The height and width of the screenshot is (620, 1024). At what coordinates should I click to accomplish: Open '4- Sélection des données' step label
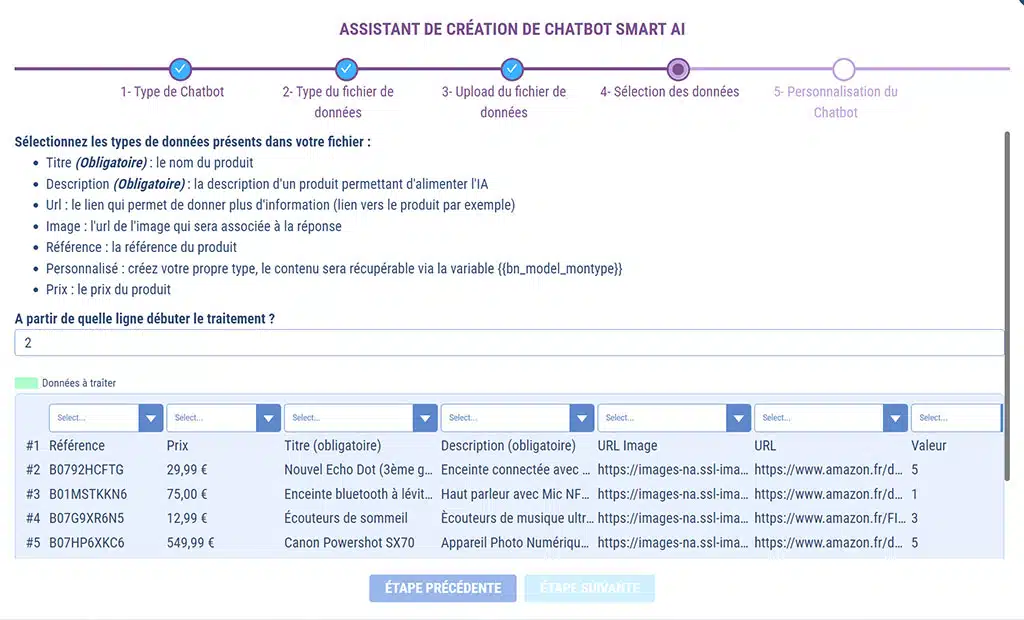pyautogui.click(x=670, y=92)
